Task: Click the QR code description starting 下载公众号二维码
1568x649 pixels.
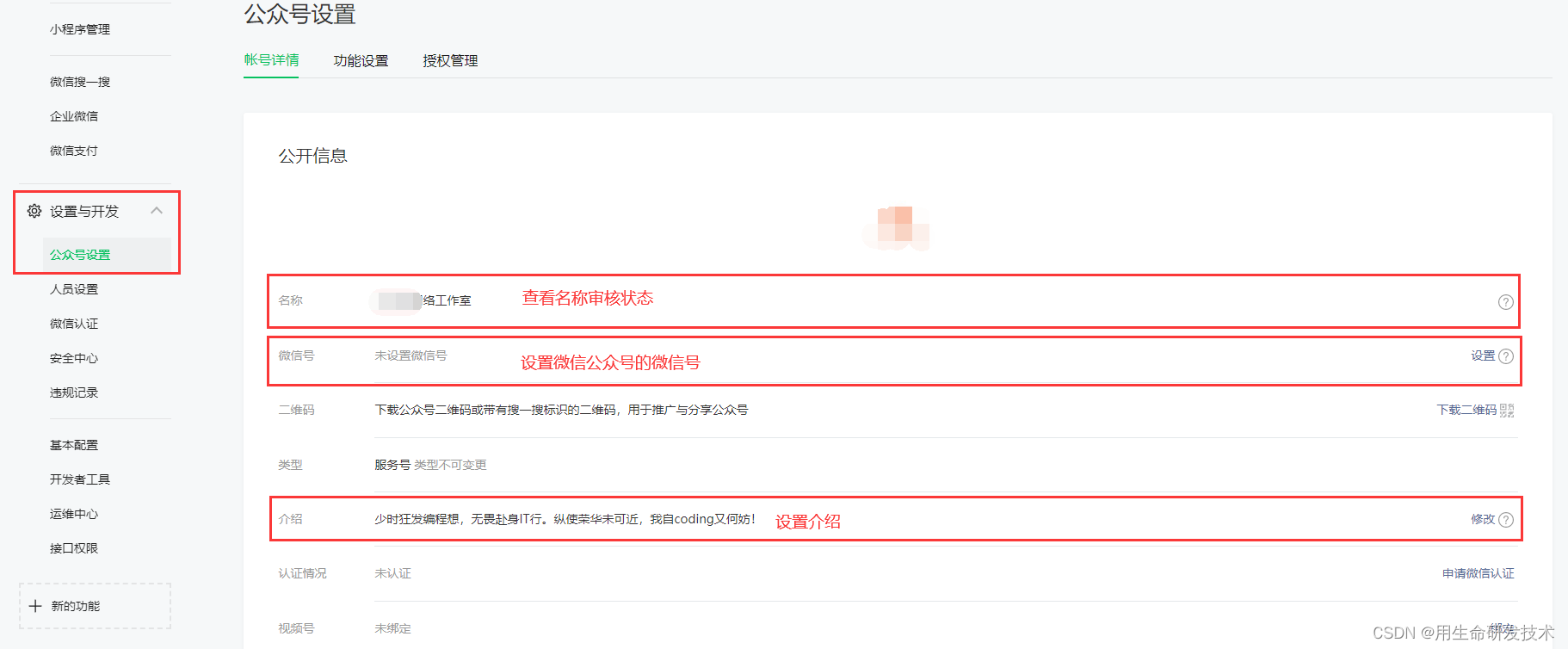Action: point(561,410)
